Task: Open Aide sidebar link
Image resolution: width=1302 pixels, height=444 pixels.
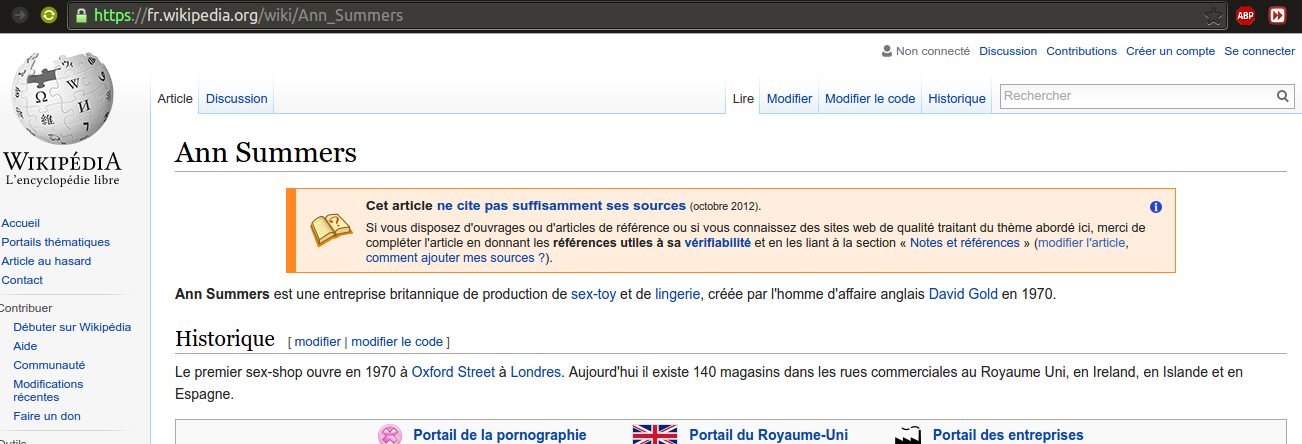Action: tap(25, 346)
